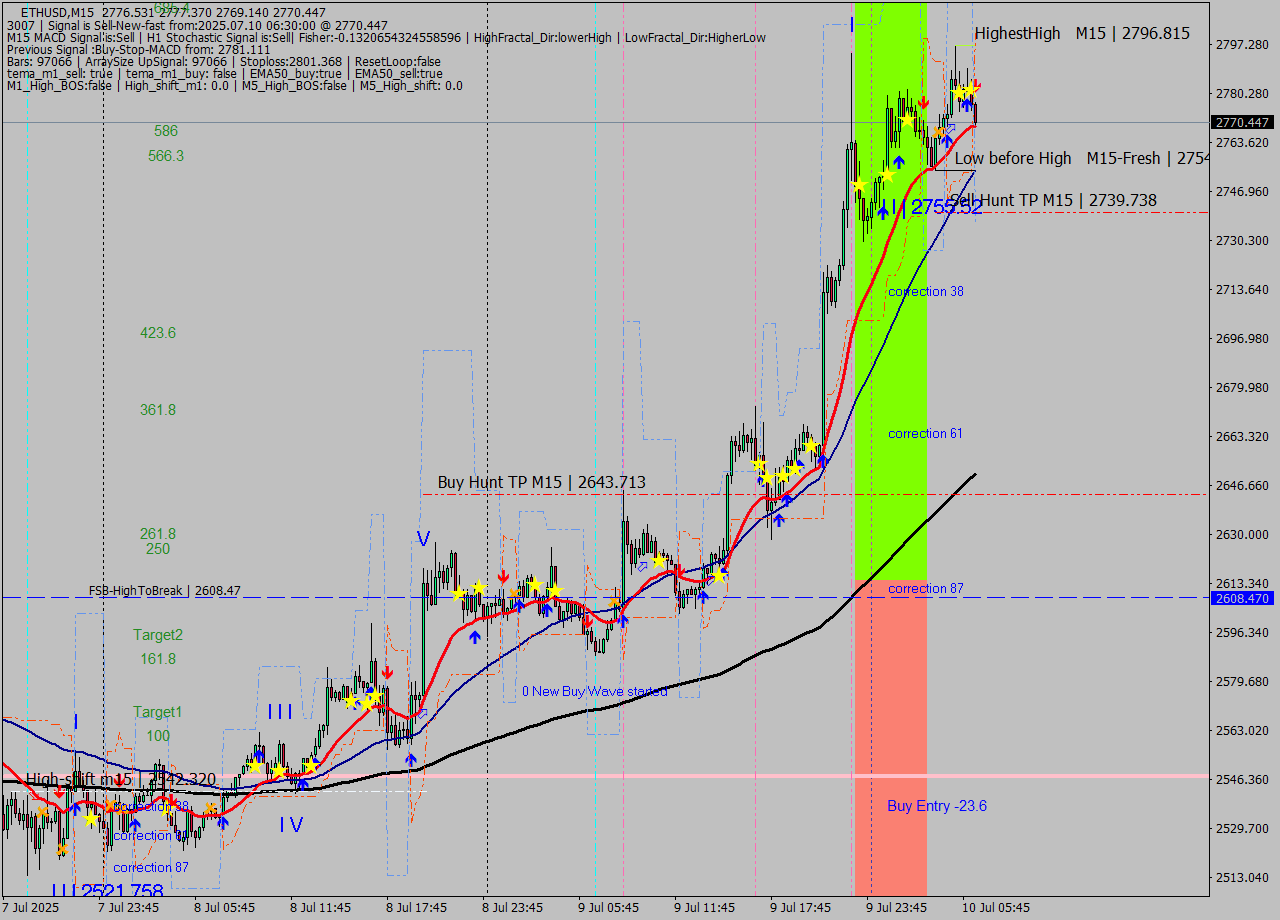
Task: Click the Roman numeral V wave marker
Action: click(422, 538)
